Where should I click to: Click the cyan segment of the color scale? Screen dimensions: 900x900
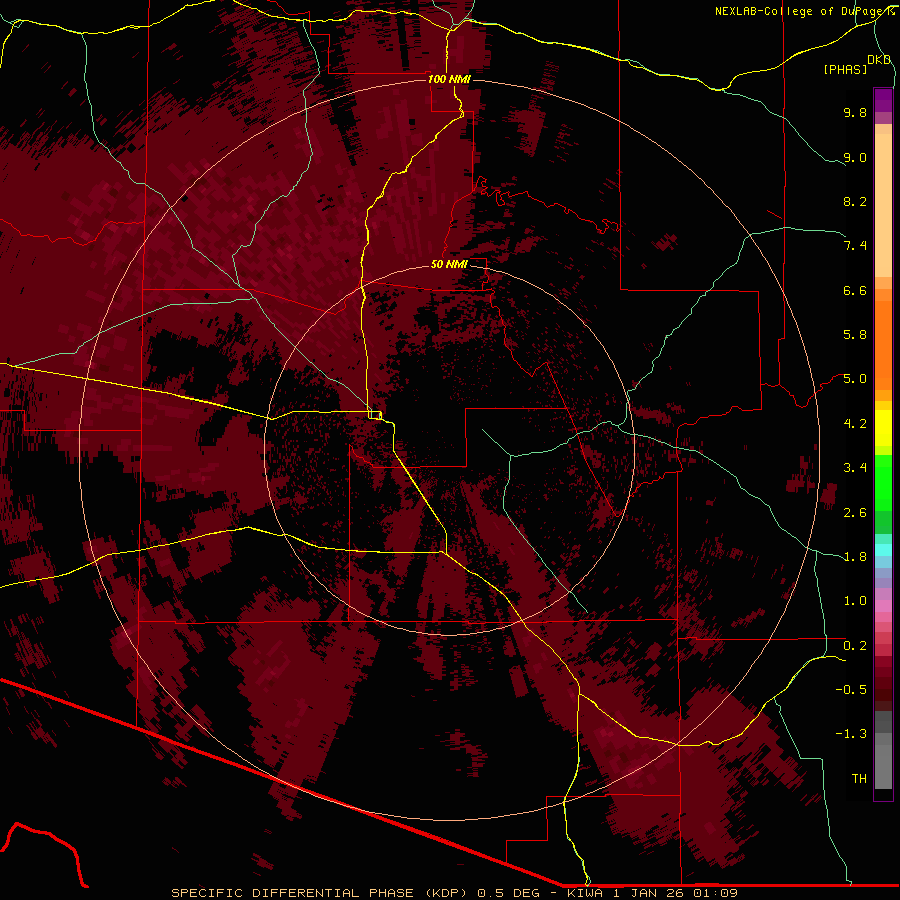(883, 549)
